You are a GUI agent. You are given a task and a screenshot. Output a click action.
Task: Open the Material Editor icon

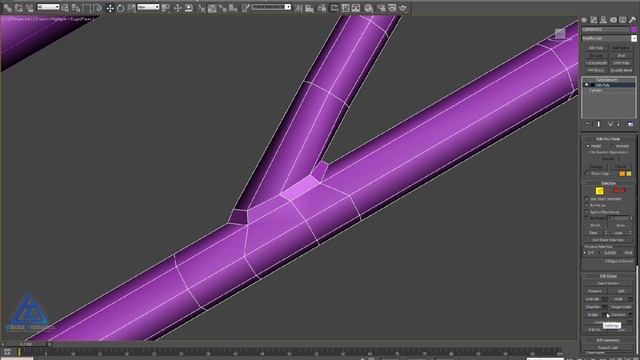click(369, 8)
